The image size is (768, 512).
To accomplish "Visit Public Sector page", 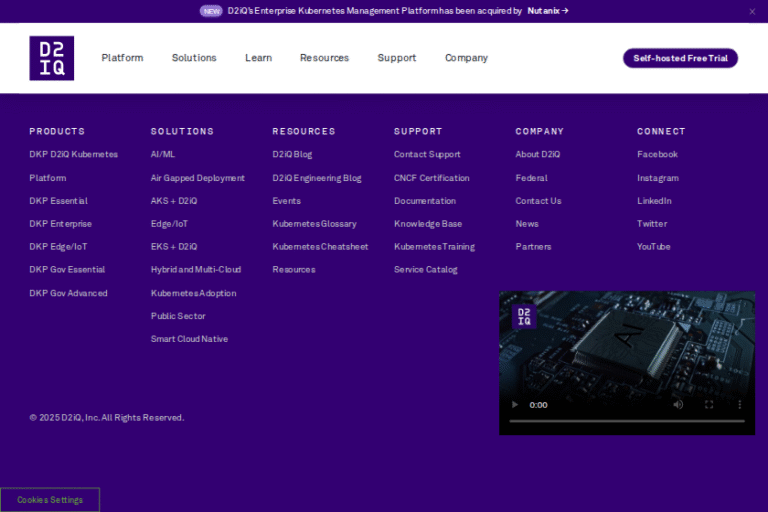I will coord(178,316).
